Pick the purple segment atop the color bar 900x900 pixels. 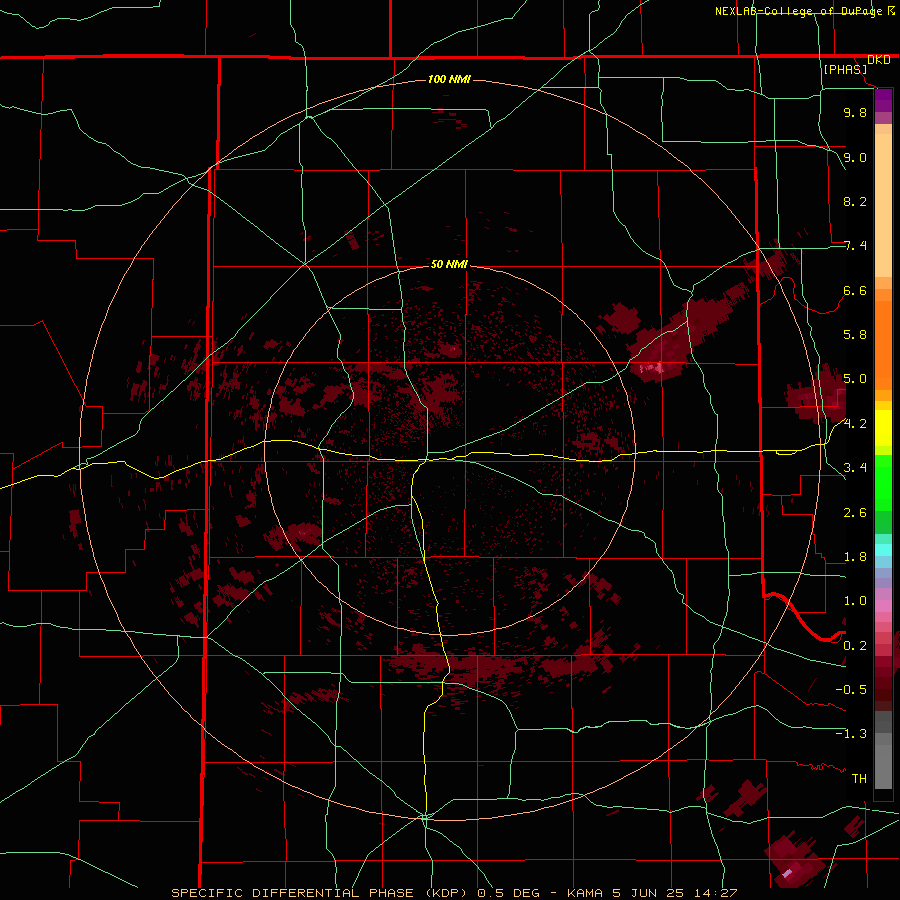[x=883, y=100]
